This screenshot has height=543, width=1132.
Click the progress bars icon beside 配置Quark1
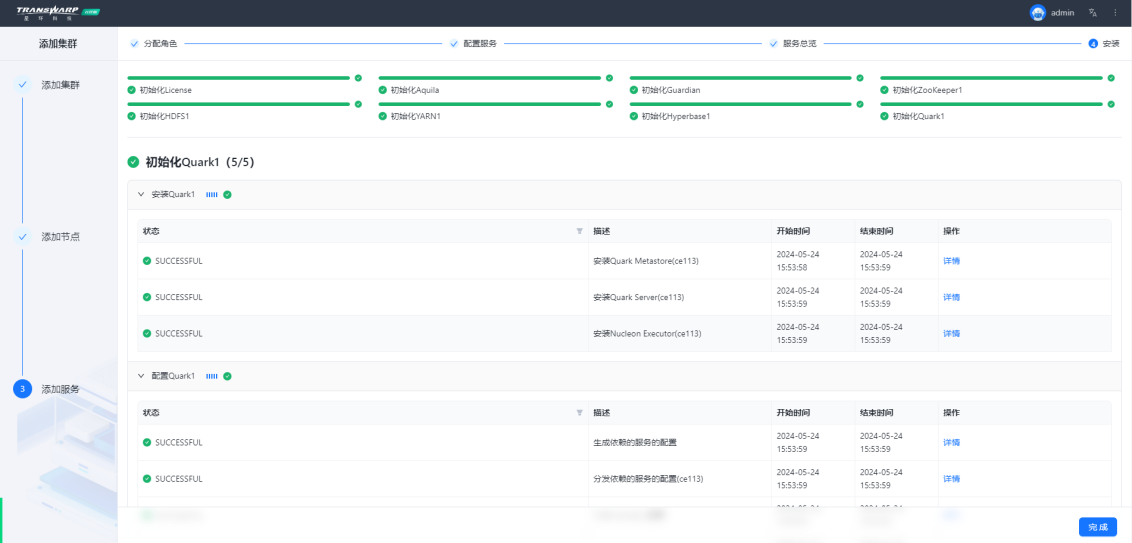(x=211, y=376)
